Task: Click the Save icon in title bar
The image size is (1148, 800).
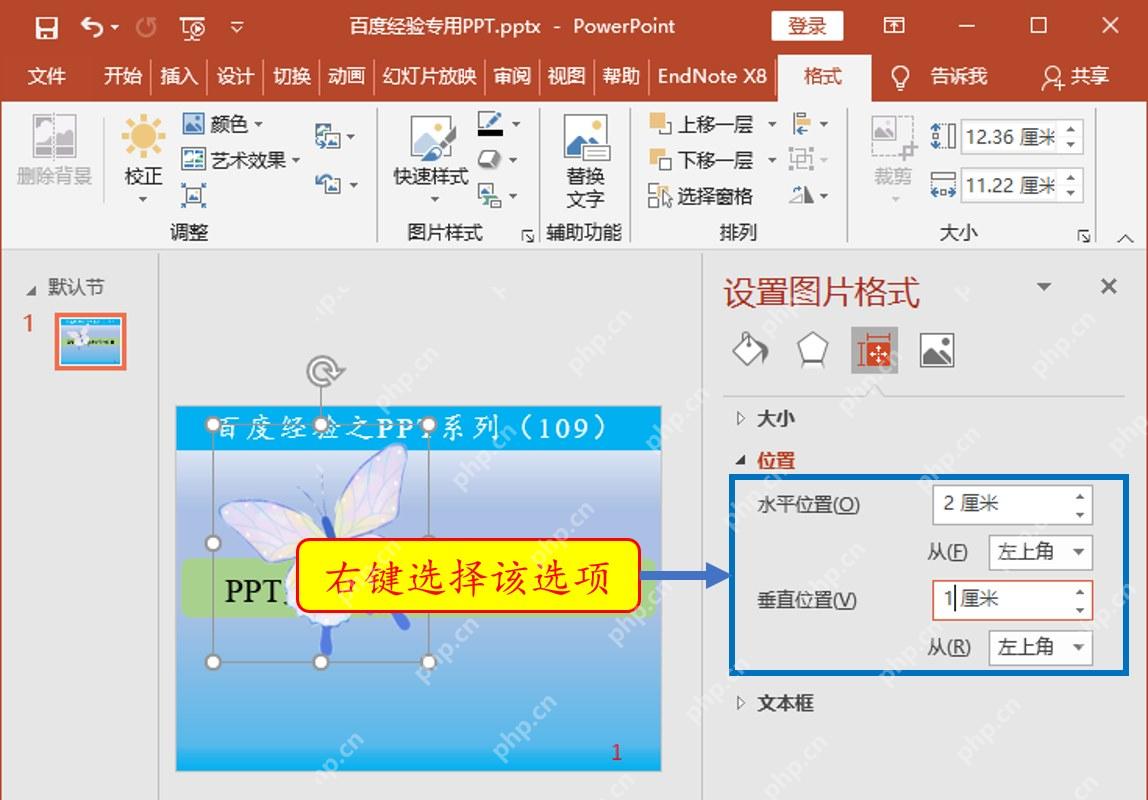Action: [x=47, y=28]
